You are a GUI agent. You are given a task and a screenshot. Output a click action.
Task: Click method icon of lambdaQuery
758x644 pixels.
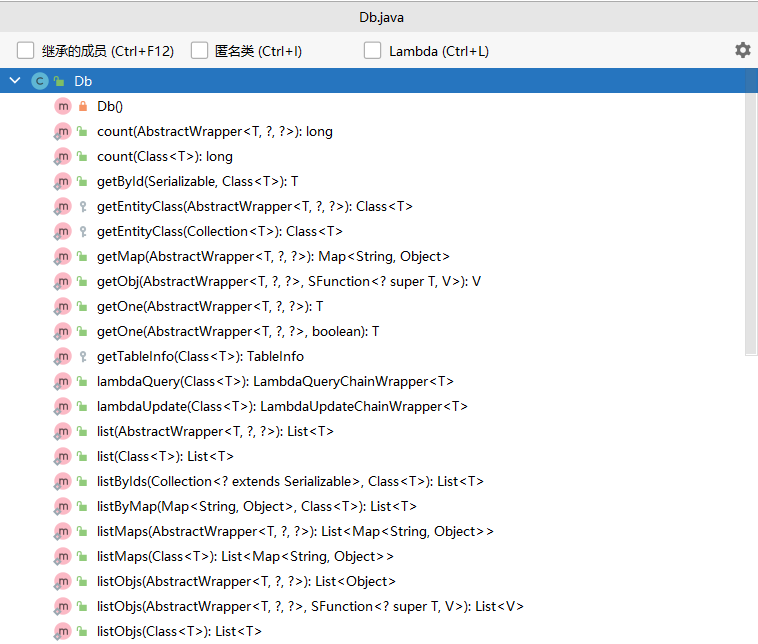point(63,381)
